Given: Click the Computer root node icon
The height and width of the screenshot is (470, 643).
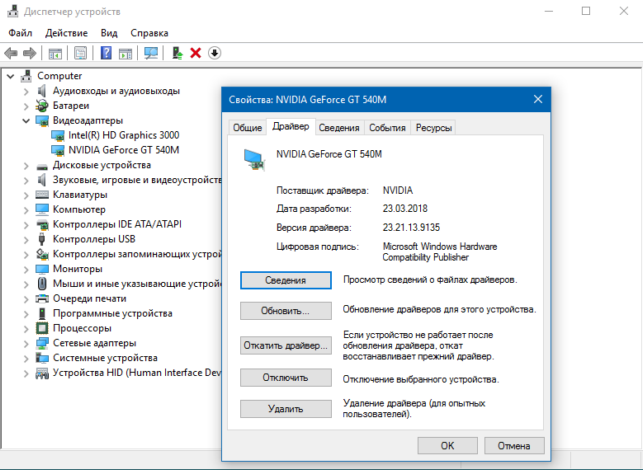Looking at the screenshot, I should 26,76.
